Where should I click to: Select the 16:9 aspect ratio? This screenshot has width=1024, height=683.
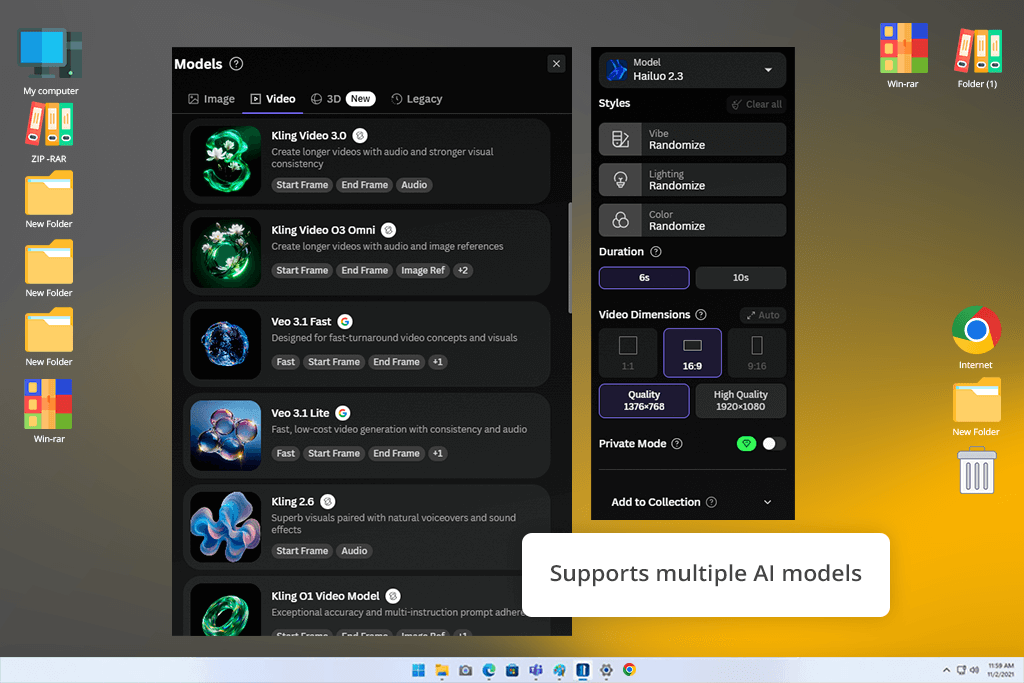[x=692, y=353]
